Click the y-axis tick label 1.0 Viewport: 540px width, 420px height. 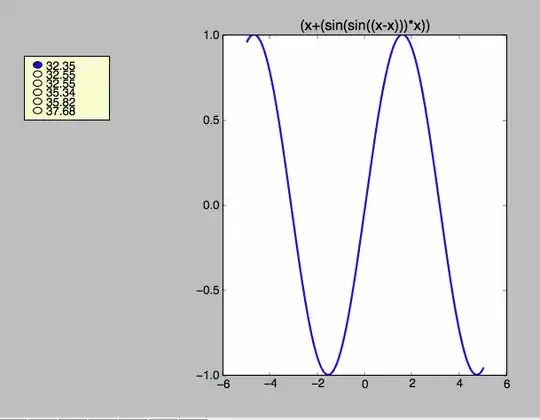point(211,35)
